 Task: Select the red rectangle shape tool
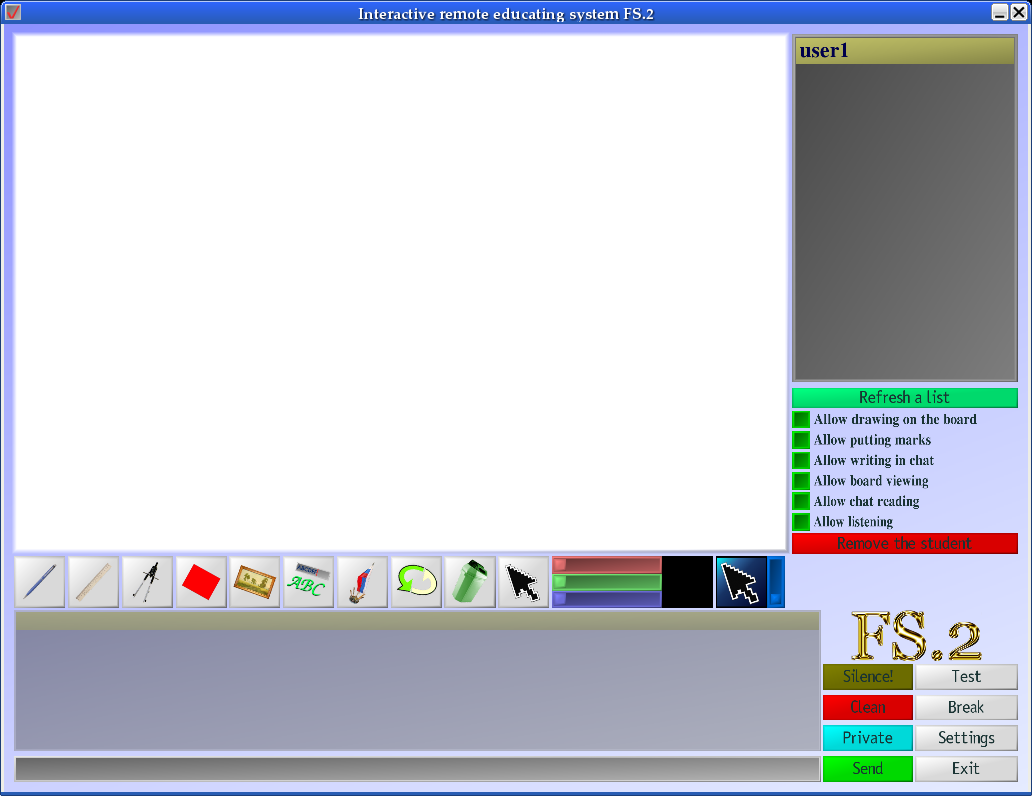click(x=201, y=582)
